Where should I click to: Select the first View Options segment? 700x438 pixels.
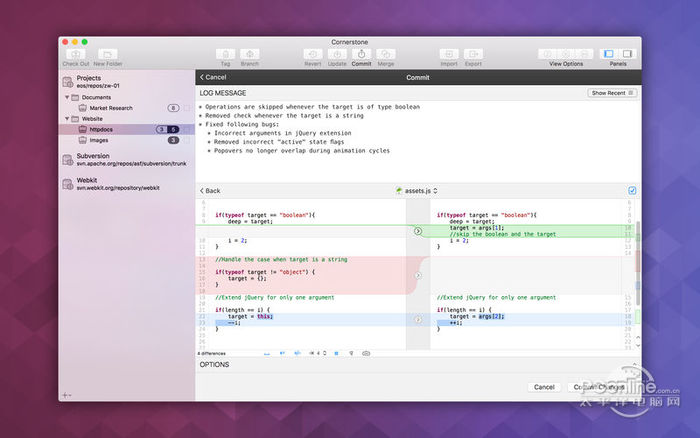pos(547,54)
